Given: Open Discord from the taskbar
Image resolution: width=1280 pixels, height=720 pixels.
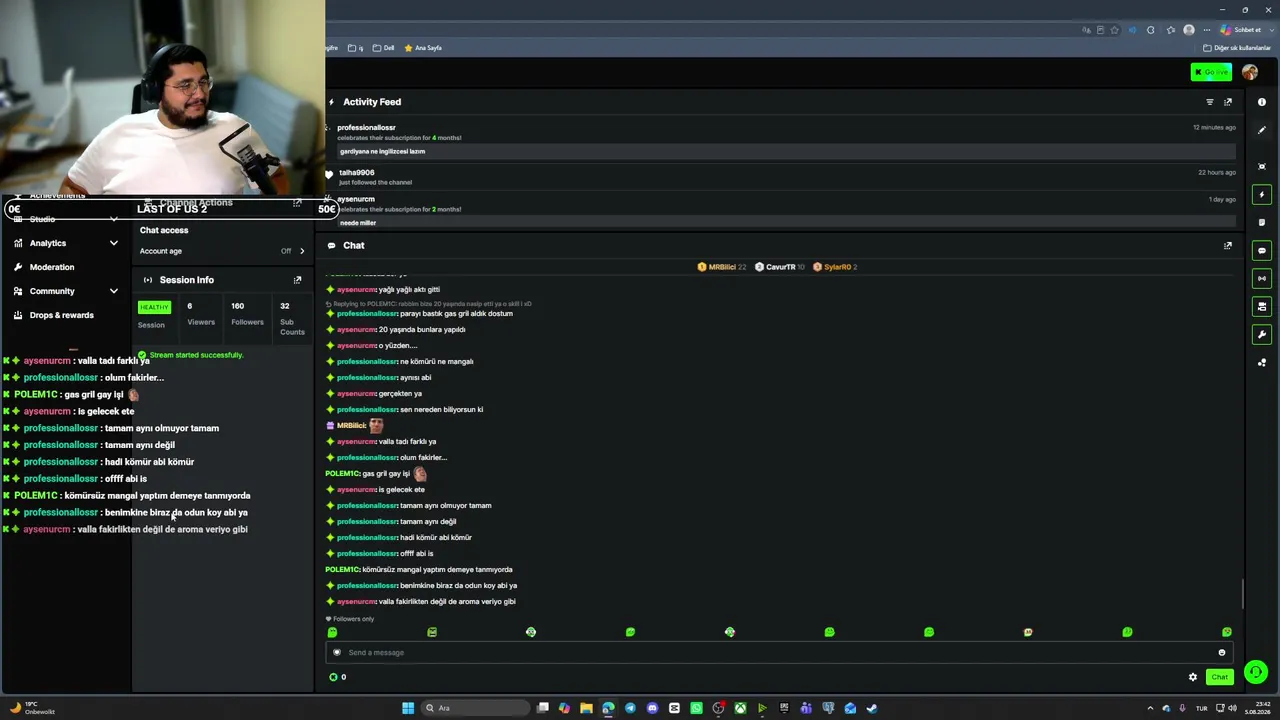Looking at the screenshot, I should (x=652, y=708).
